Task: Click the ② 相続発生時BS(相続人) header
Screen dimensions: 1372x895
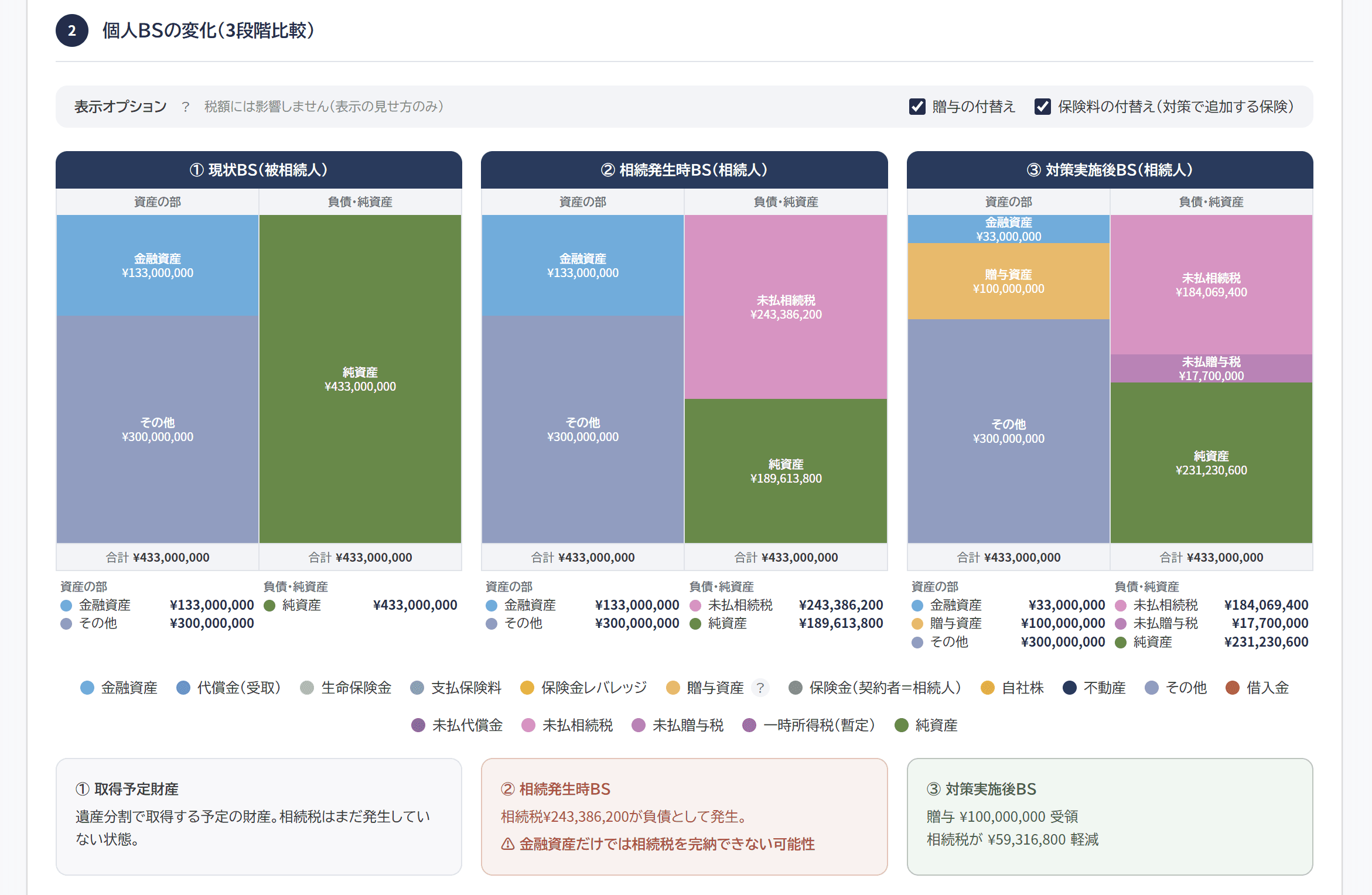Action: point(684,170)
